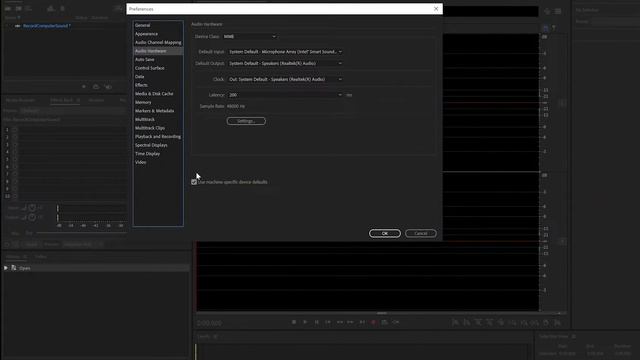Screen dimensions: 640x360
Task: Click the red Record button
Action: [373, 322]
